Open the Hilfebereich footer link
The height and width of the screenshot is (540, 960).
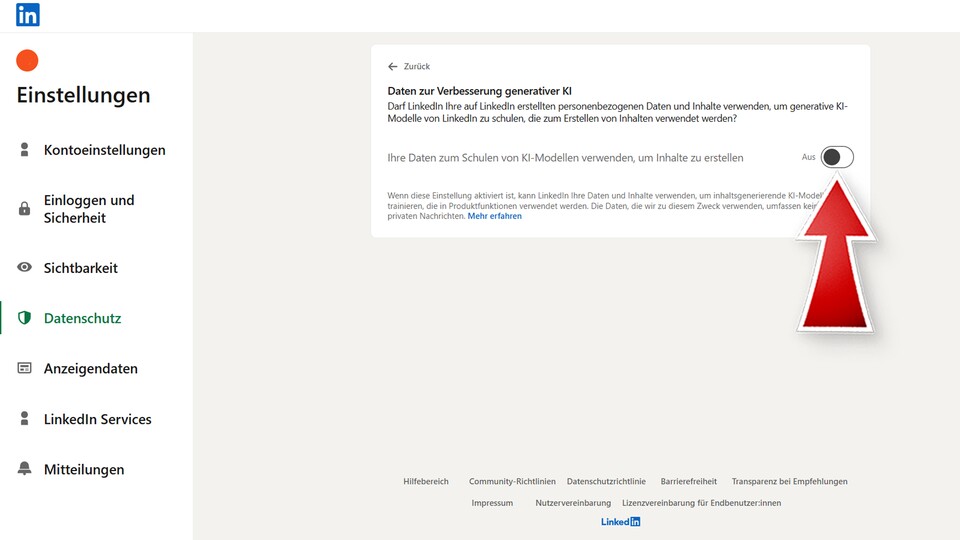point(426,481)
